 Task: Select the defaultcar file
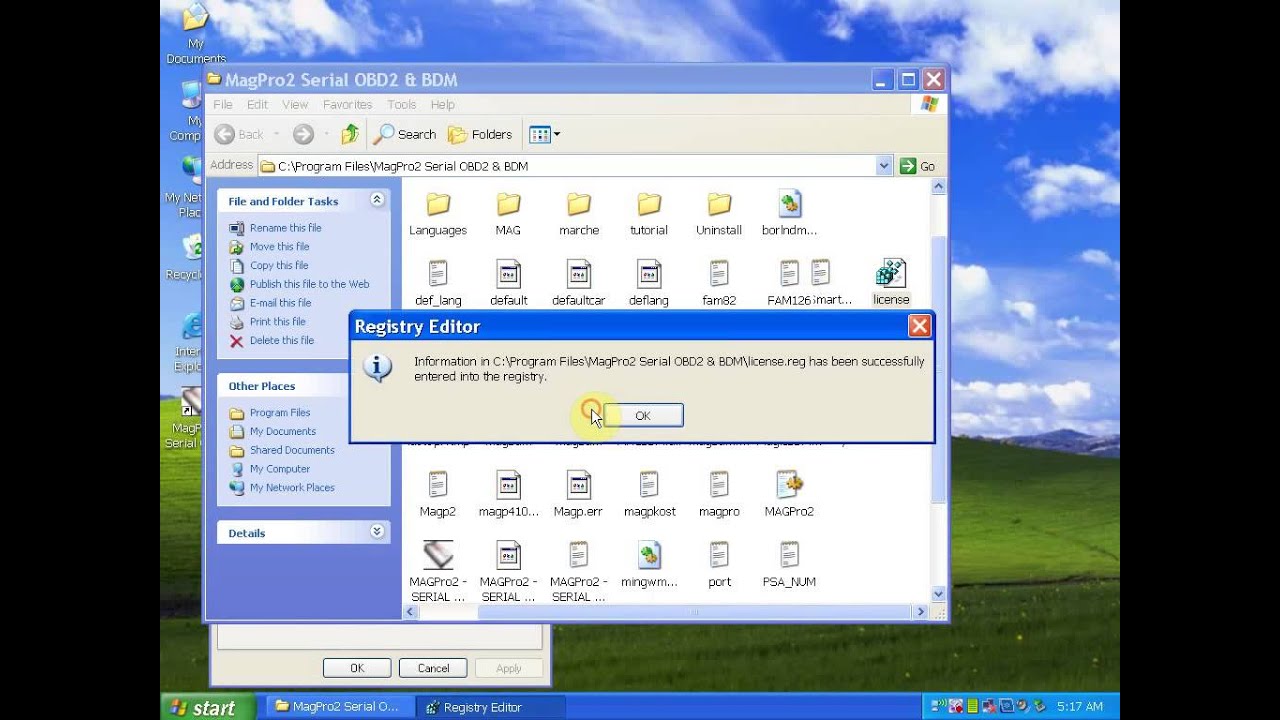click(579, 283)
